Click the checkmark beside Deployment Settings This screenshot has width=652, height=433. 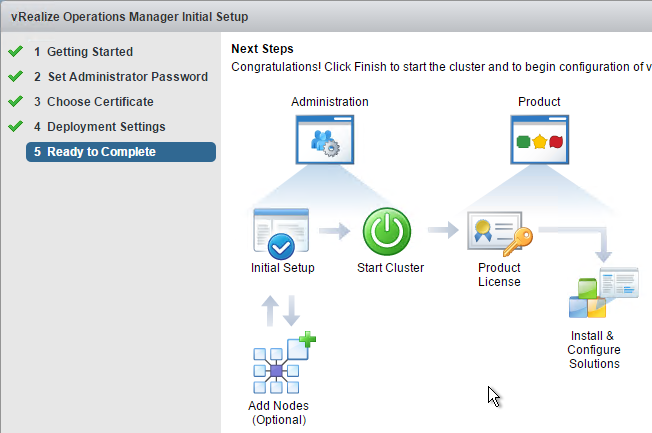click(15, 126)
